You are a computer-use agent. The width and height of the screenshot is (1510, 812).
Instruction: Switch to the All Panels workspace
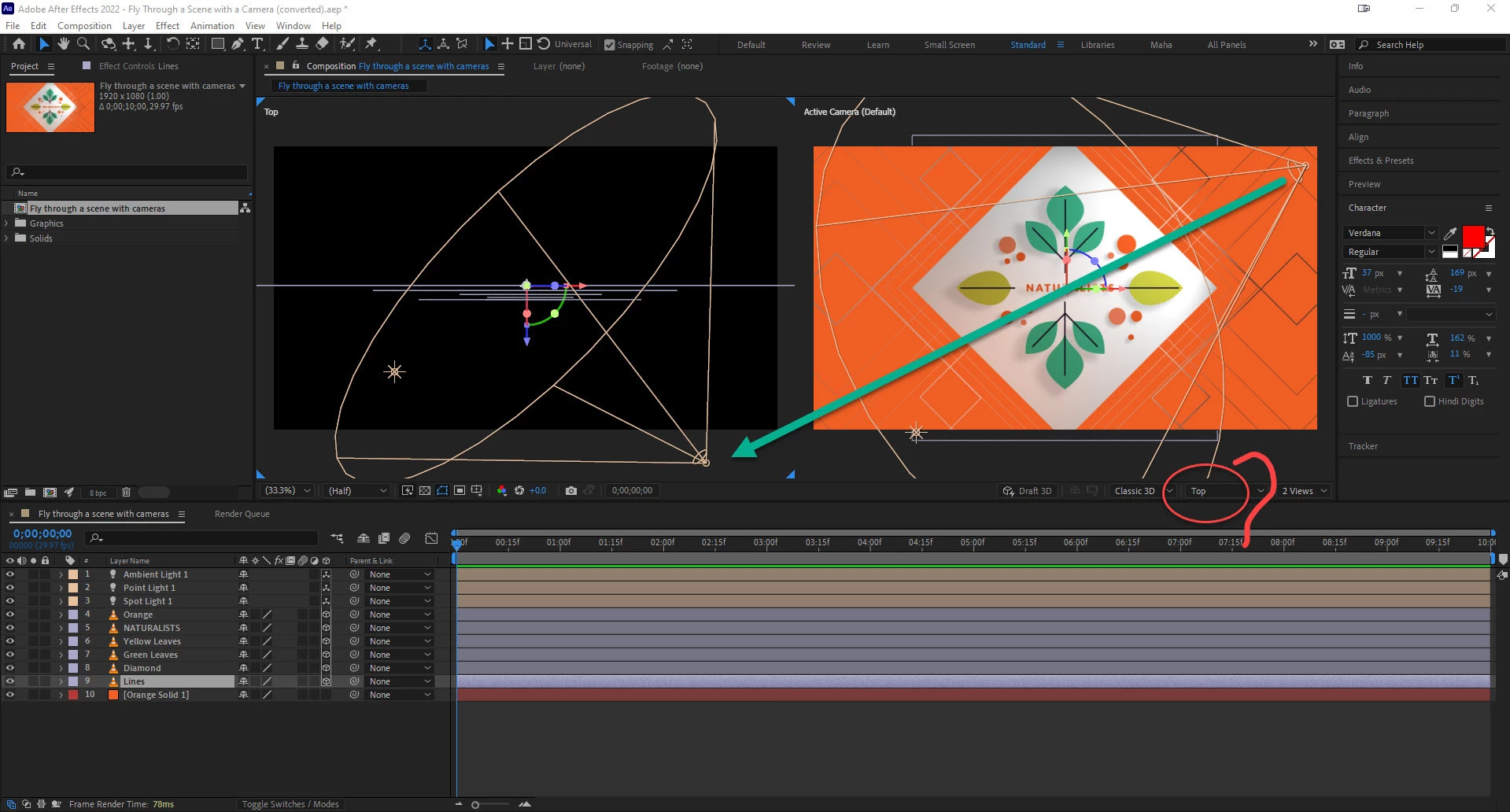pyautogui.click(x=1227, y=45)
